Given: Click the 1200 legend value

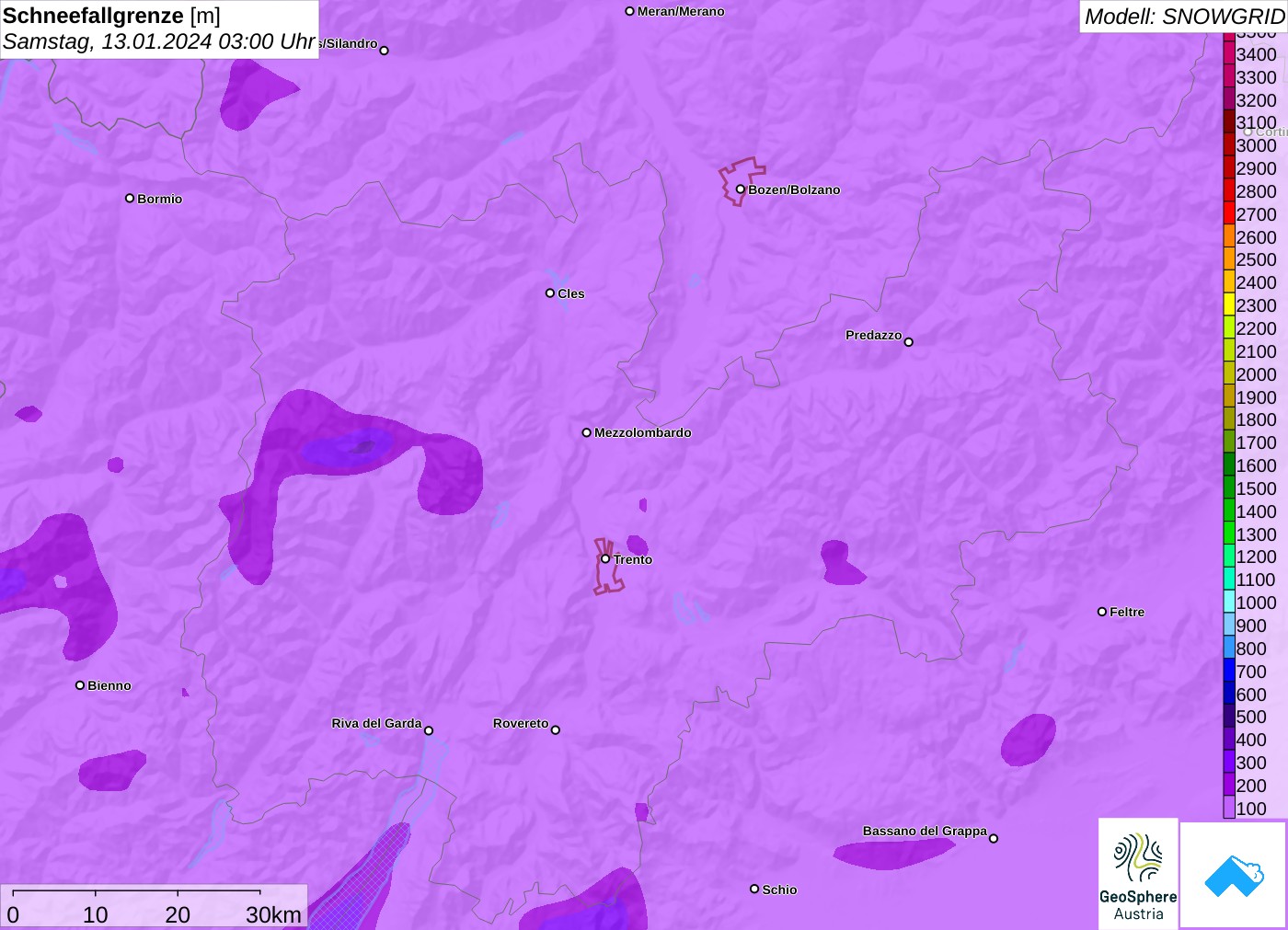Looking at the screenshot, I should tap(1256, 557).
